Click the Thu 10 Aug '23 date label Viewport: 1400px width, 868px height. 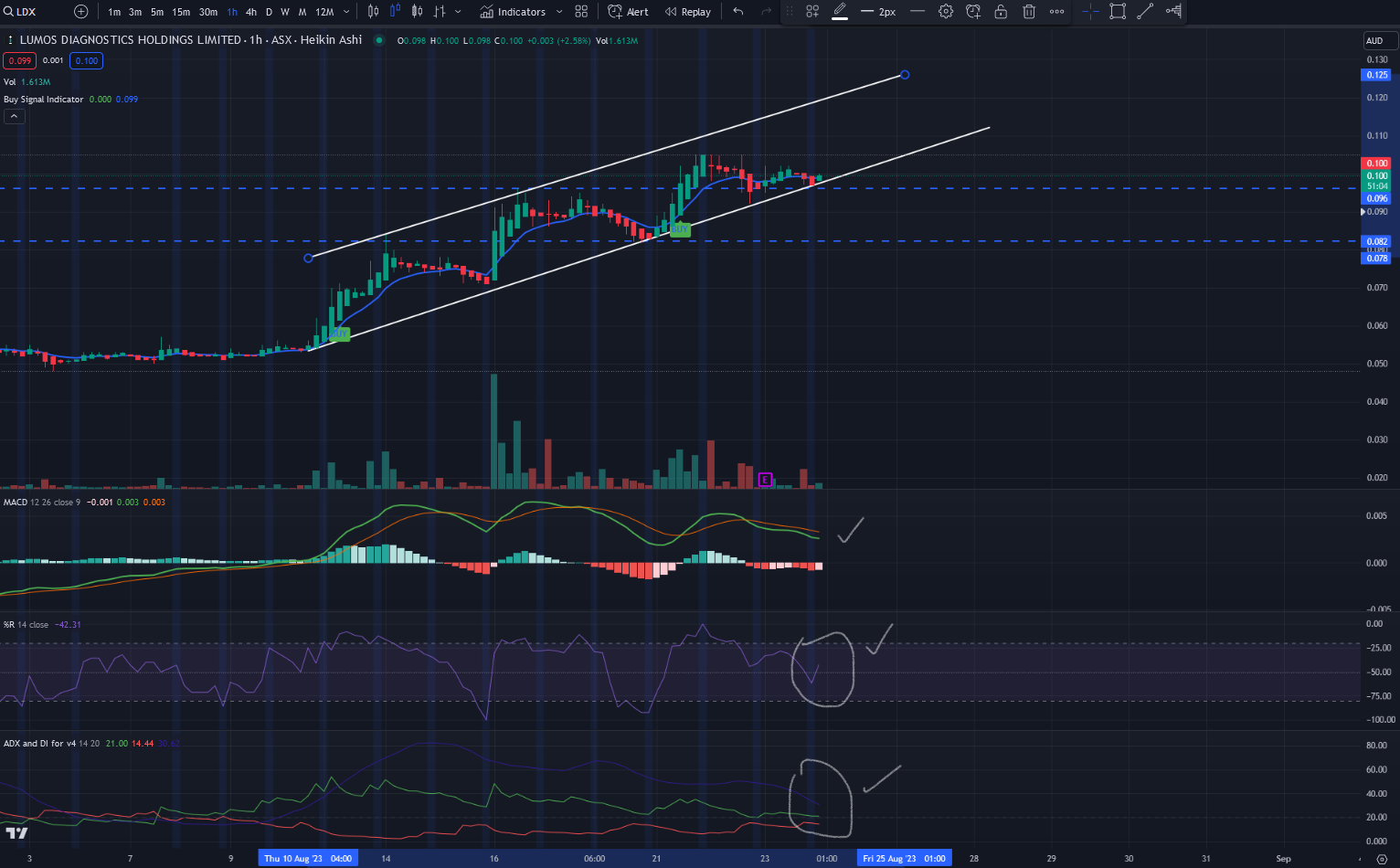[308, 858]
